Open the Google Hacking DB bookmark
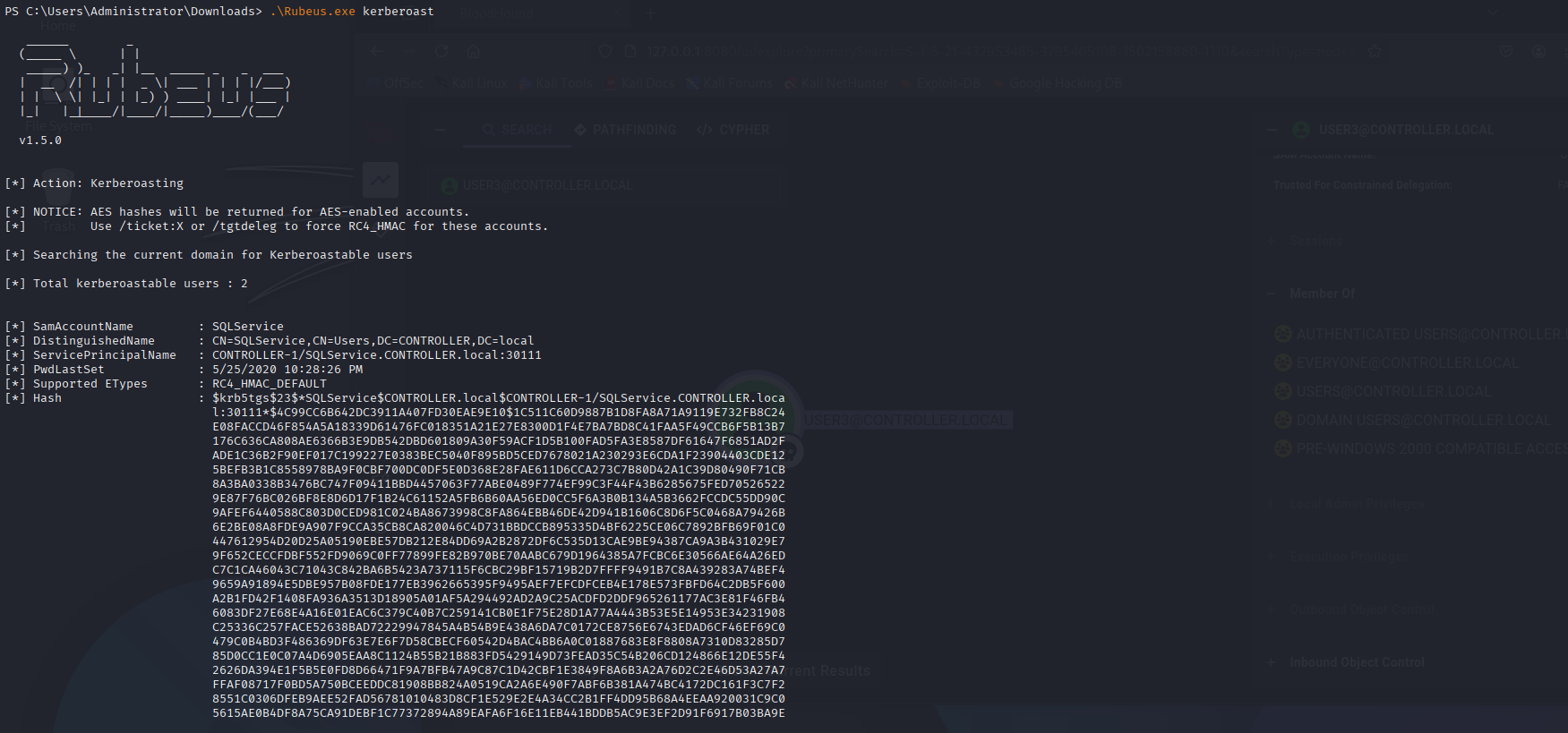 pos(1056,83)
